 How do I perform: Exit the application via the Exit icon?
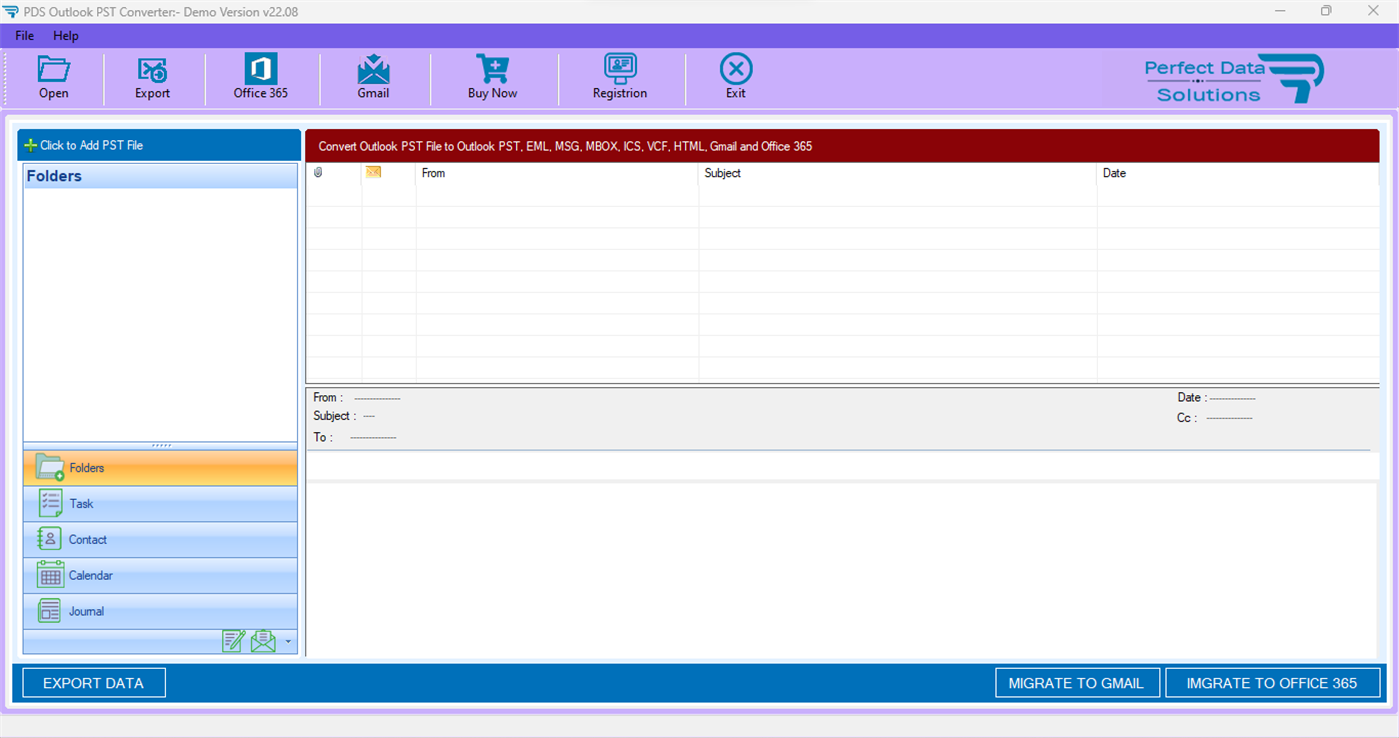735,77
